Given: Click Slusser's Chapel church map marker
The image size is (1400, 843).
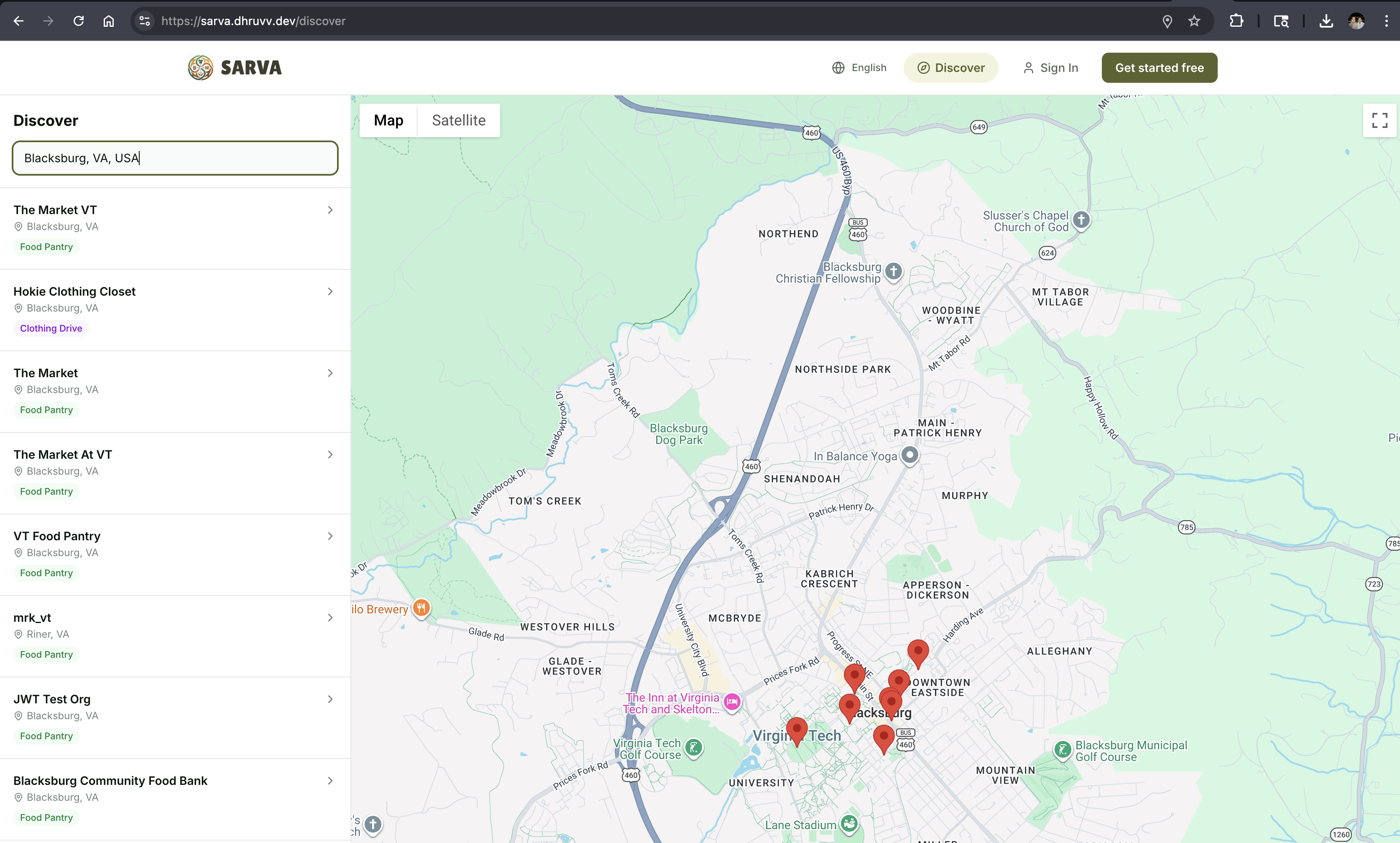Looking at the screenshot, I should click(1081, 220).
